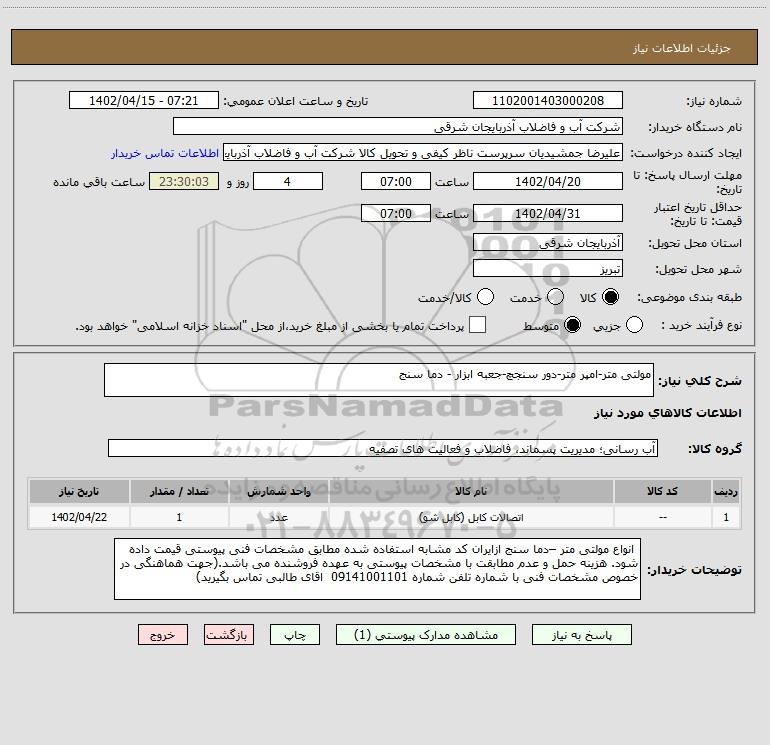Toggle the اسناد خزانه اسلامی payment checkbox
Viewport: 770px width, 745px height.
click(477, 325)
